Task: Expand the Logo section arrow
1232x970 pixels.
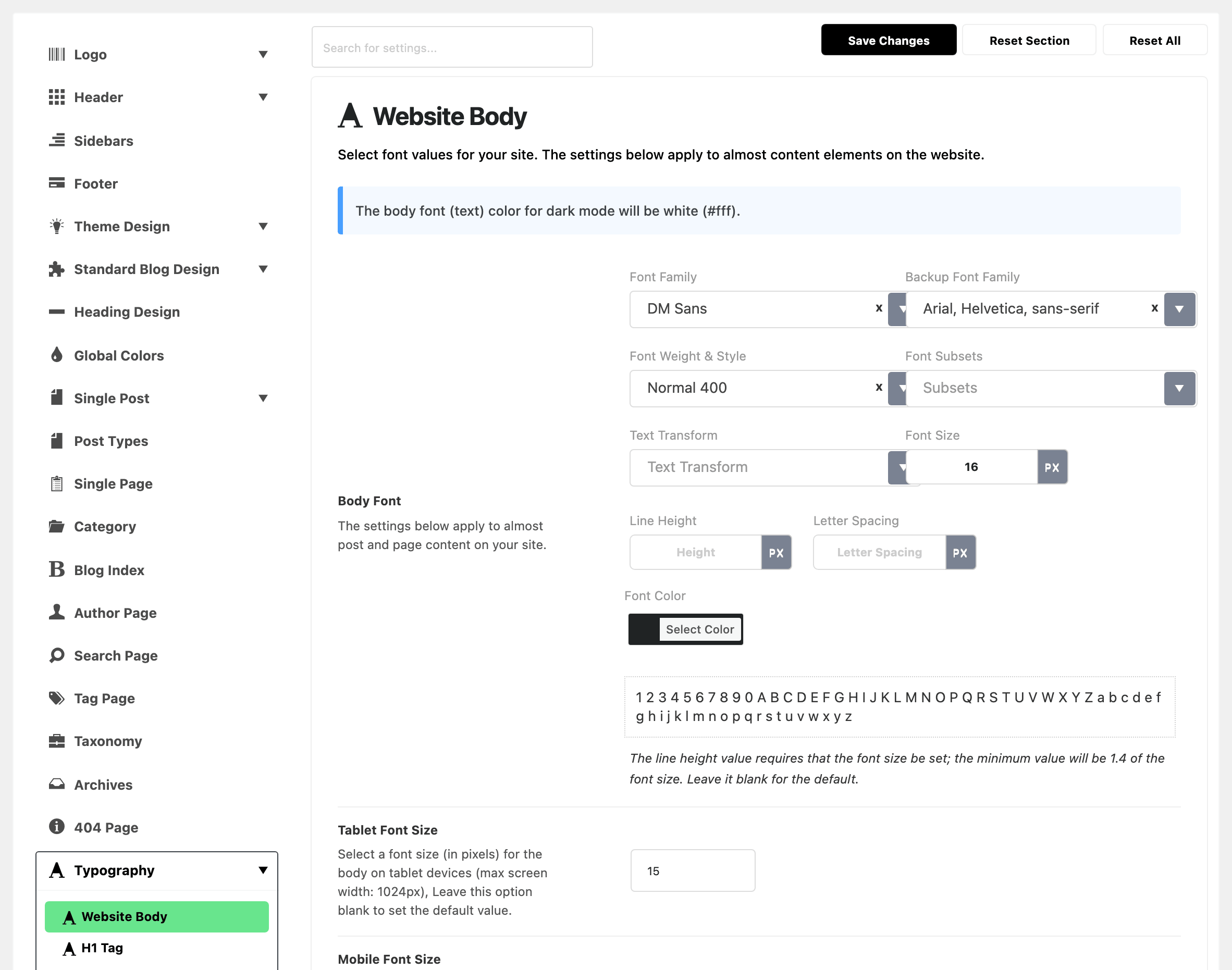Action: pyautogui.click(x=263, y=55)
